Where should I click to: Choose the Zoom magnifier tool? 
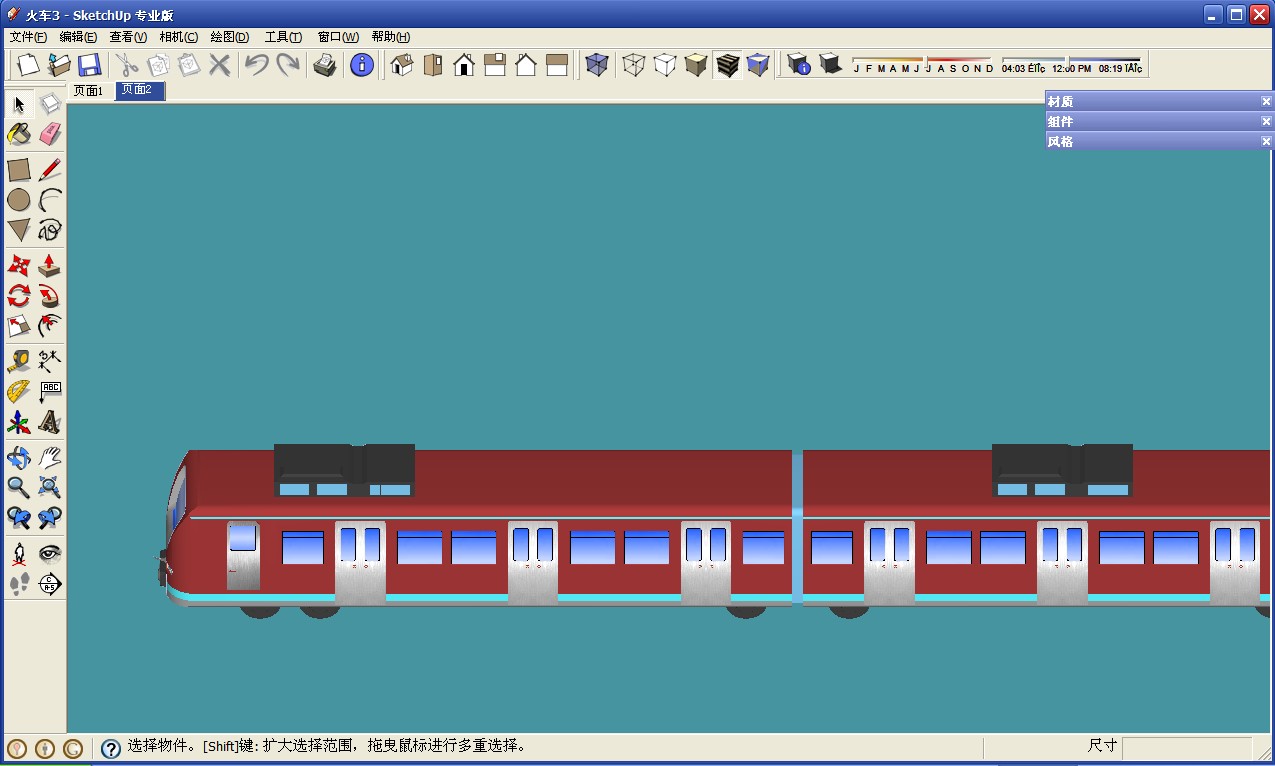pos(18,488)
